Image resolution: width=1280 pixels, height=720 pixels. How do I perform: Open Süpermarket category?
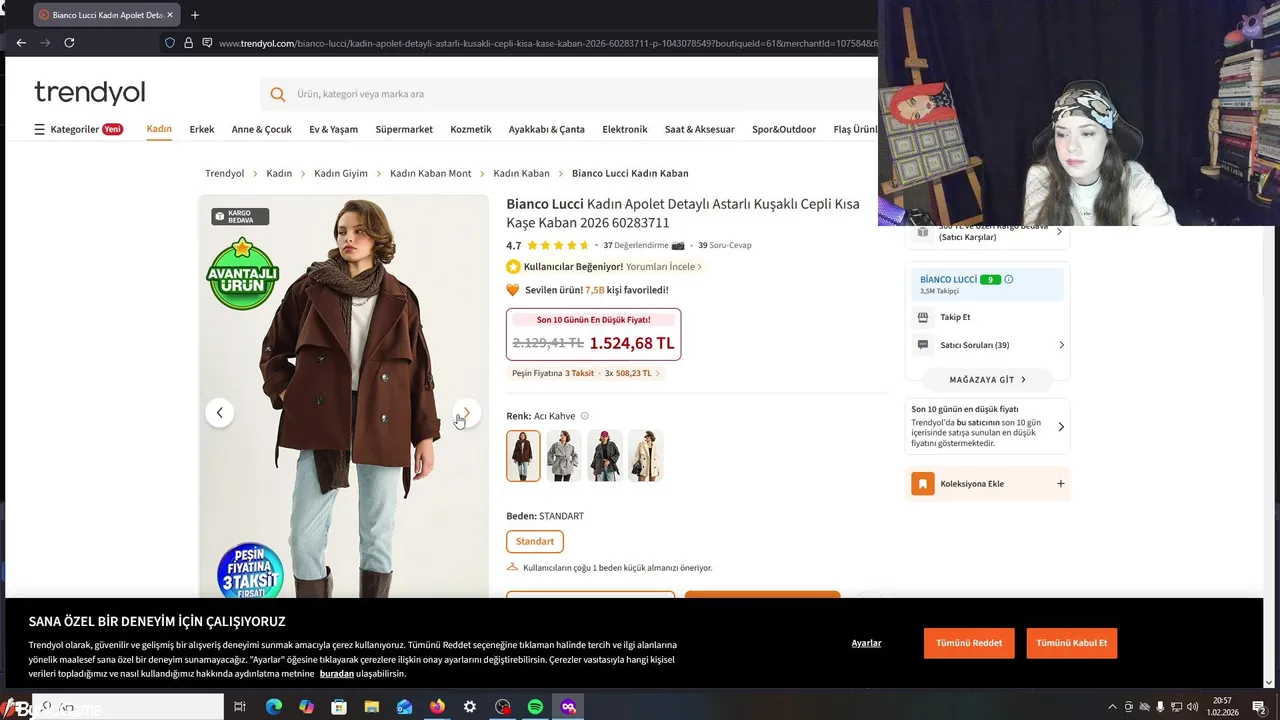point(404,129)
